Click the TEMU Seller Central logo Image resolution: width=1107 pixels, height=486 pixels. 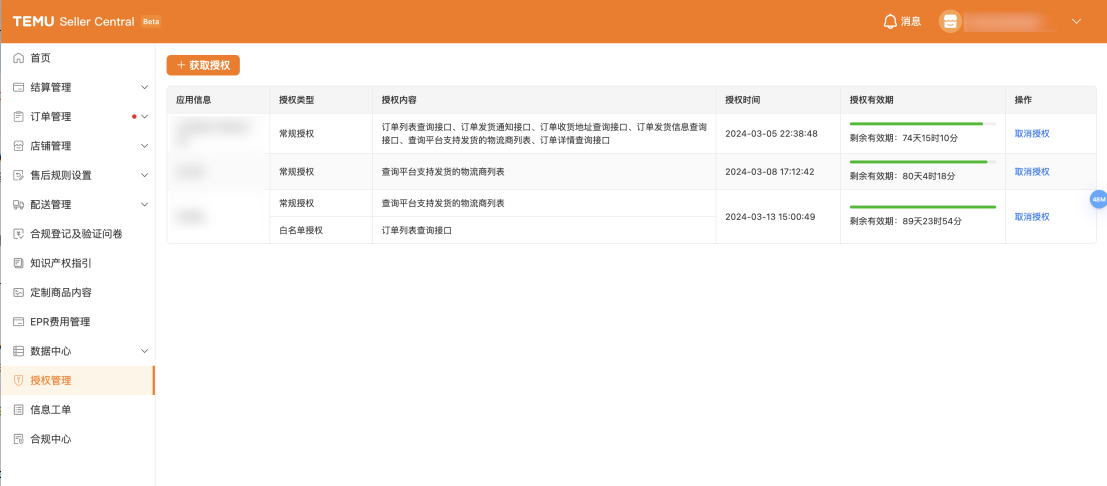click(73, 21)
